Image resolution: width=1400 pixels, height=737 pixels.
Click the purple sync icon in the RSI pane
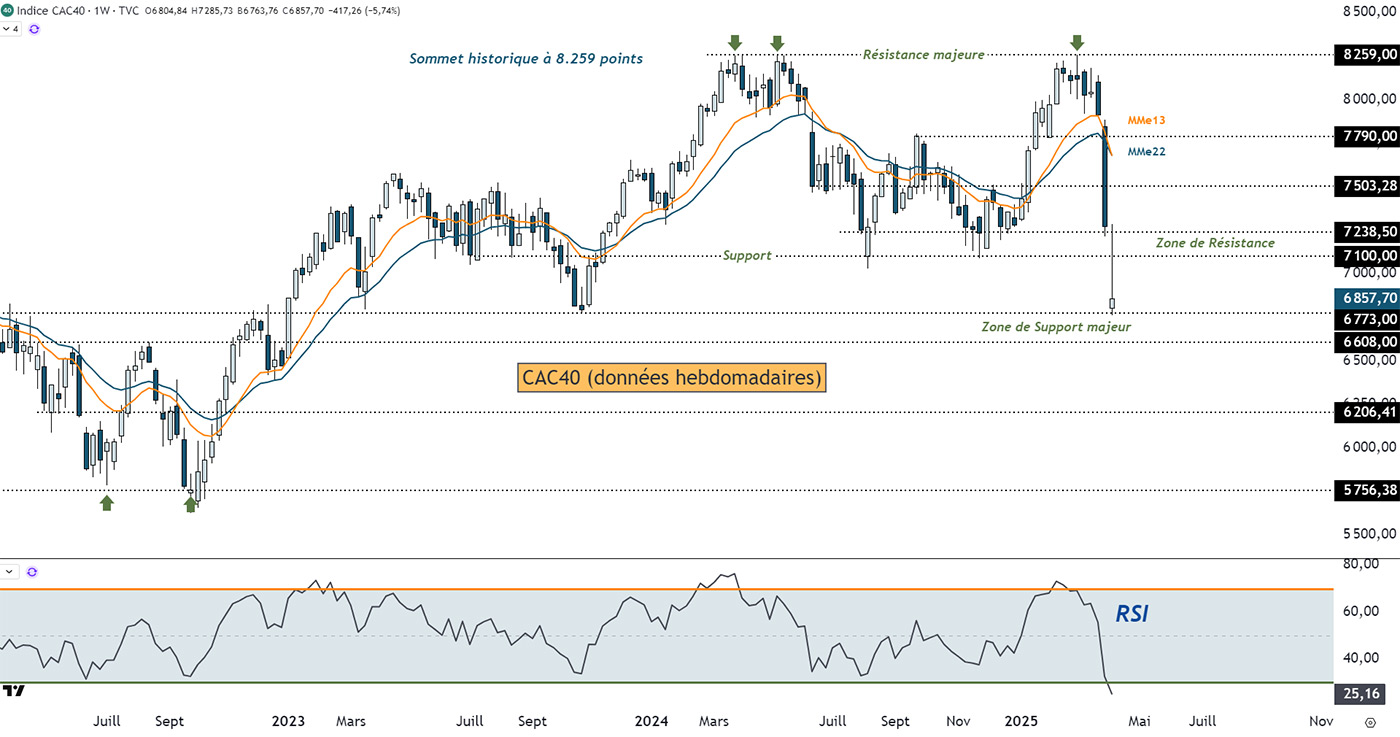tap(32, 572)
